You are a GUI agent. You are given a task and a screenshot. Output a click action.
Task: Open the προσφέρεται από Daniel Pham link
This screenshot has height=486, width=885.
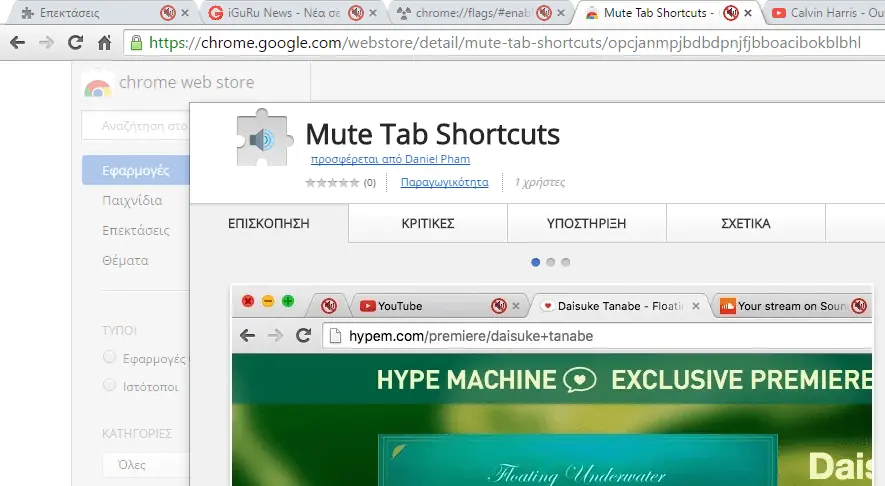point(390,159)
